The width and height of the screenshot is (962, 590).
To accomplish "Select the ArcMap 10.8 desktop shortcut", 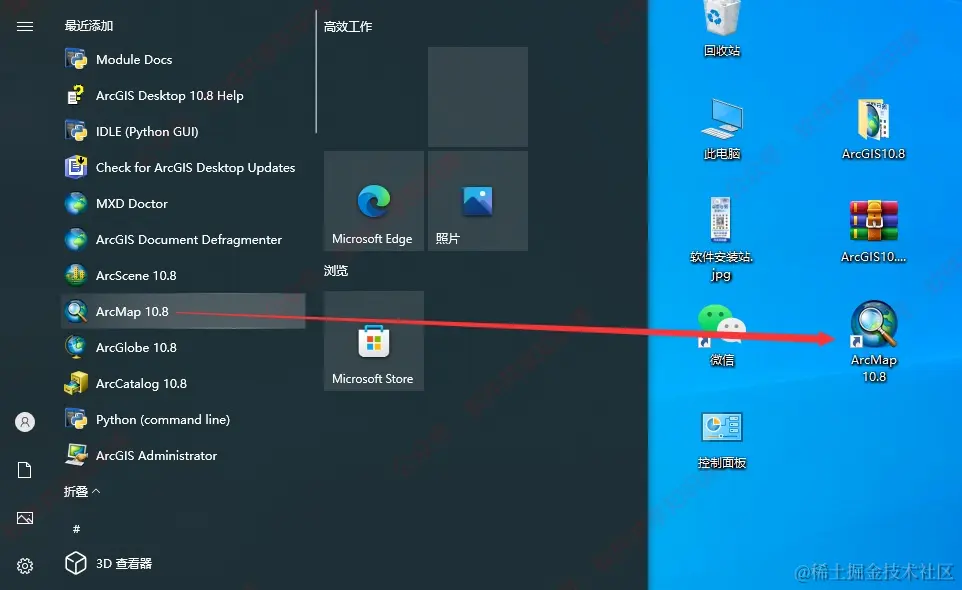I will [x=874, y=342].
